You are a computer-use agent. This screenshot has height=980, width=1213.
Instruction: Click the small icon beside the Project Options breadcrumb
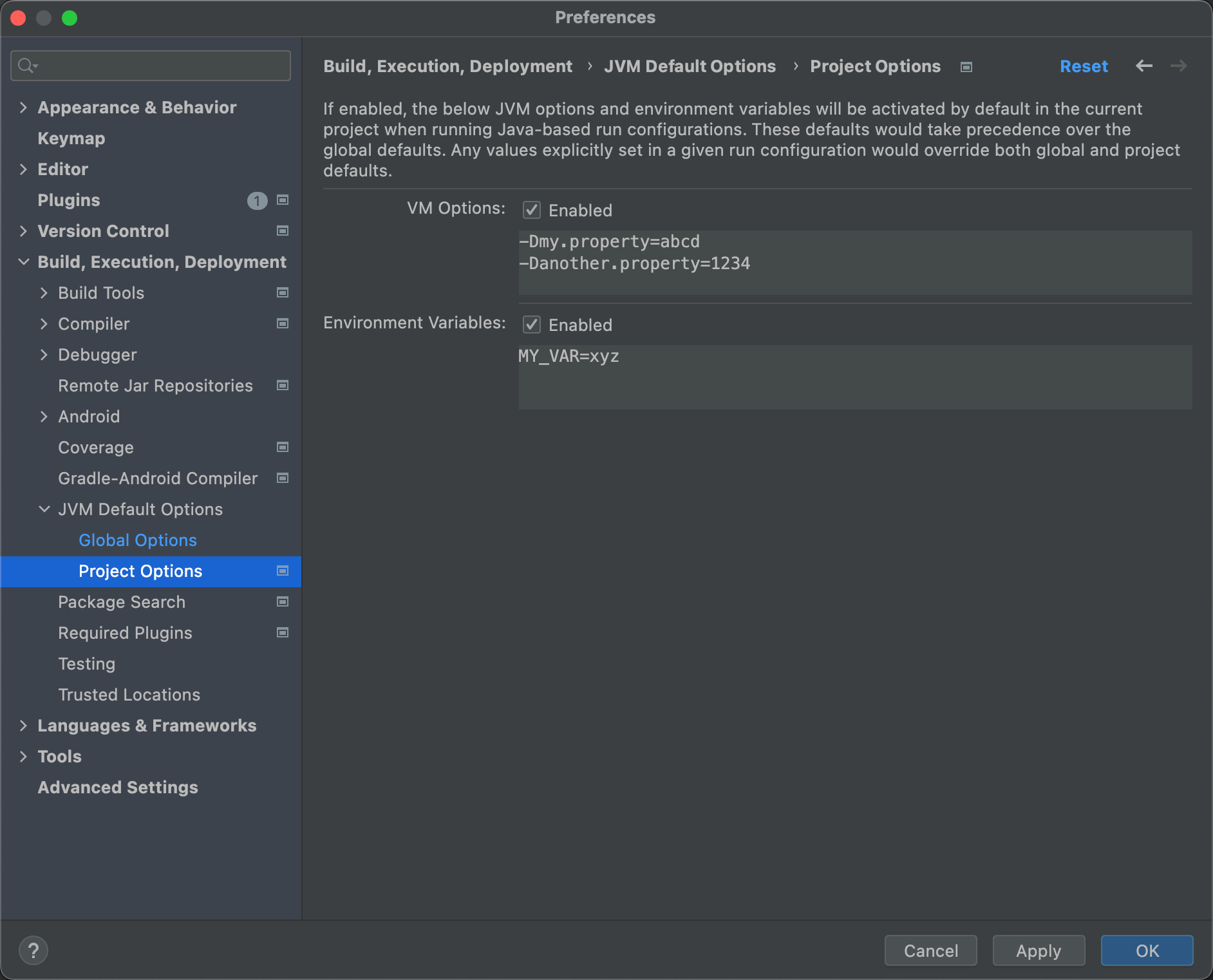pyautogui.click(x=966, y=66)
